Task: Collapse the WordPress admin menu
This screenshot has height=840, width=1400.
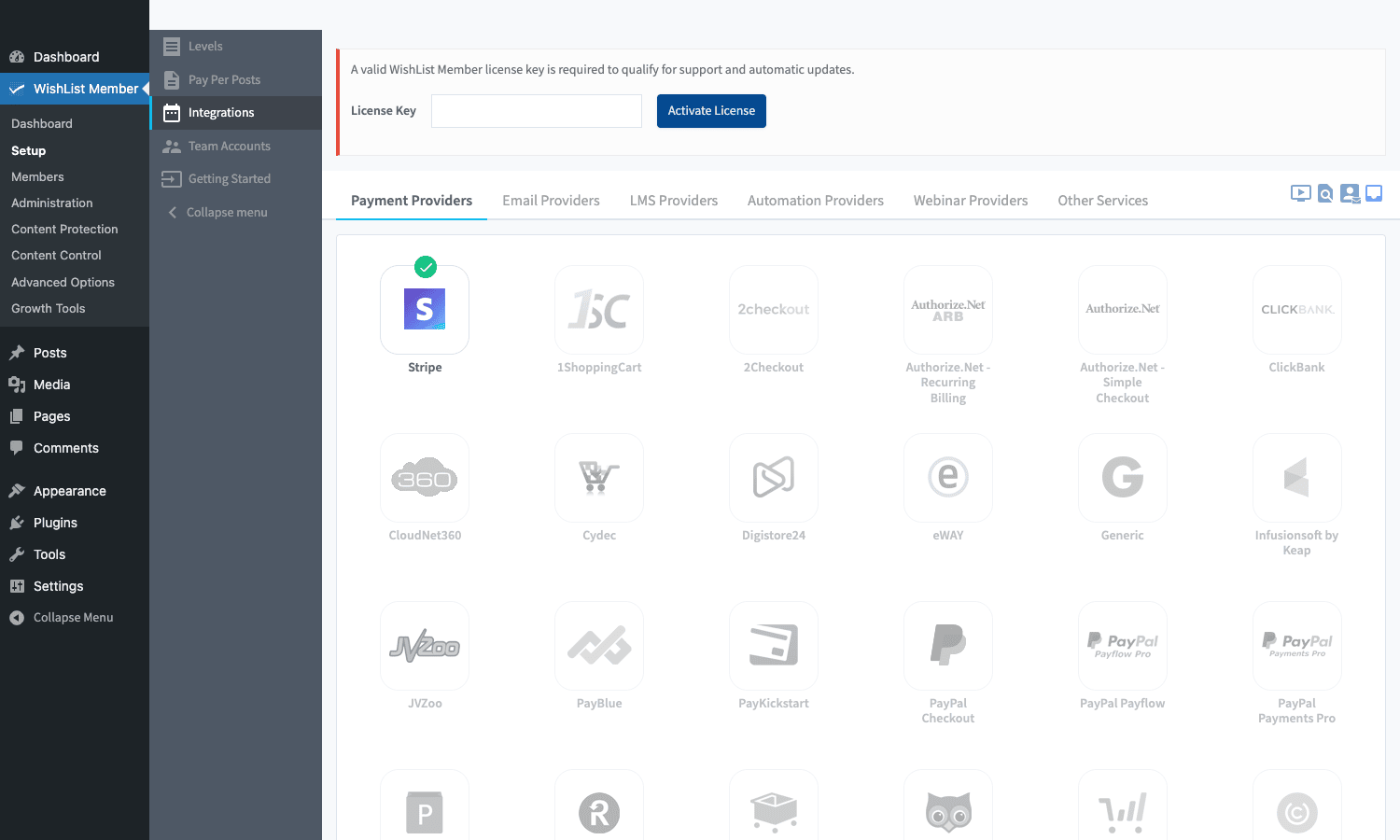Action: point(75,618)
